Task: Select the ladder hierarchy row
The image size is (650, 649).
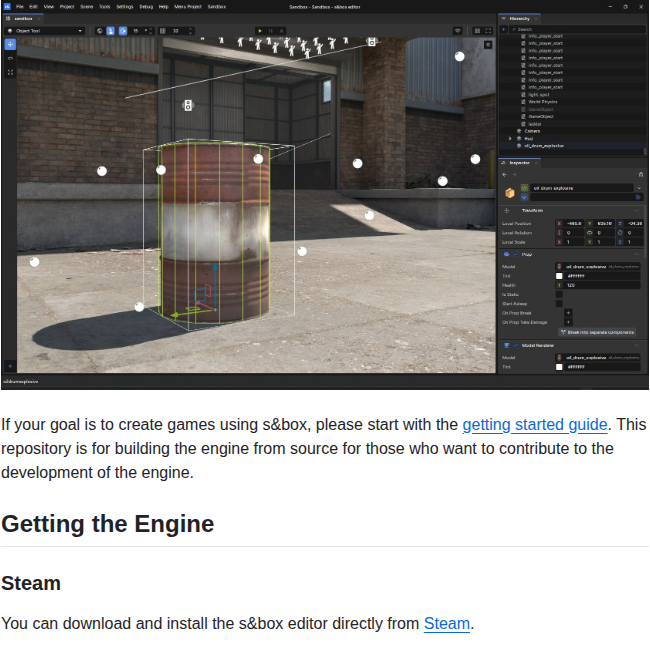Action: (x=572, y=124)
